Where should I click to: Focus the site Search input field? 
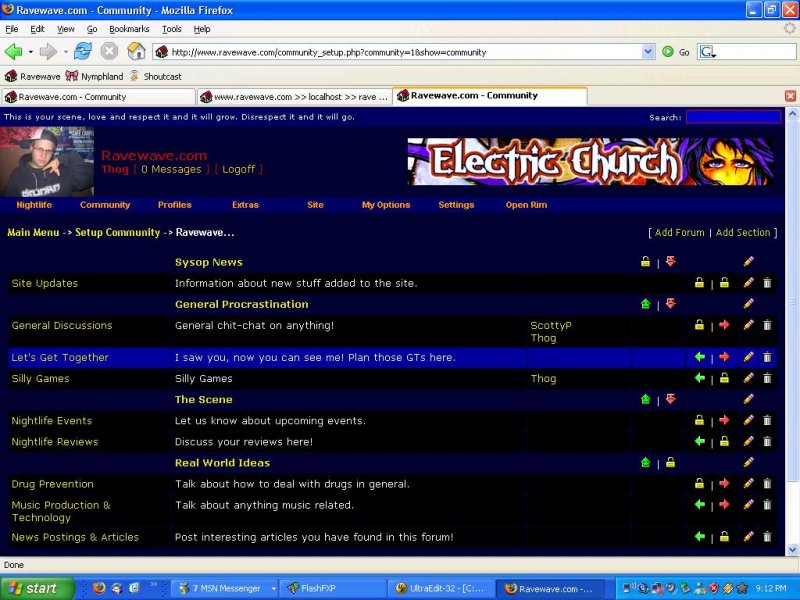click(x=733, y=117)
